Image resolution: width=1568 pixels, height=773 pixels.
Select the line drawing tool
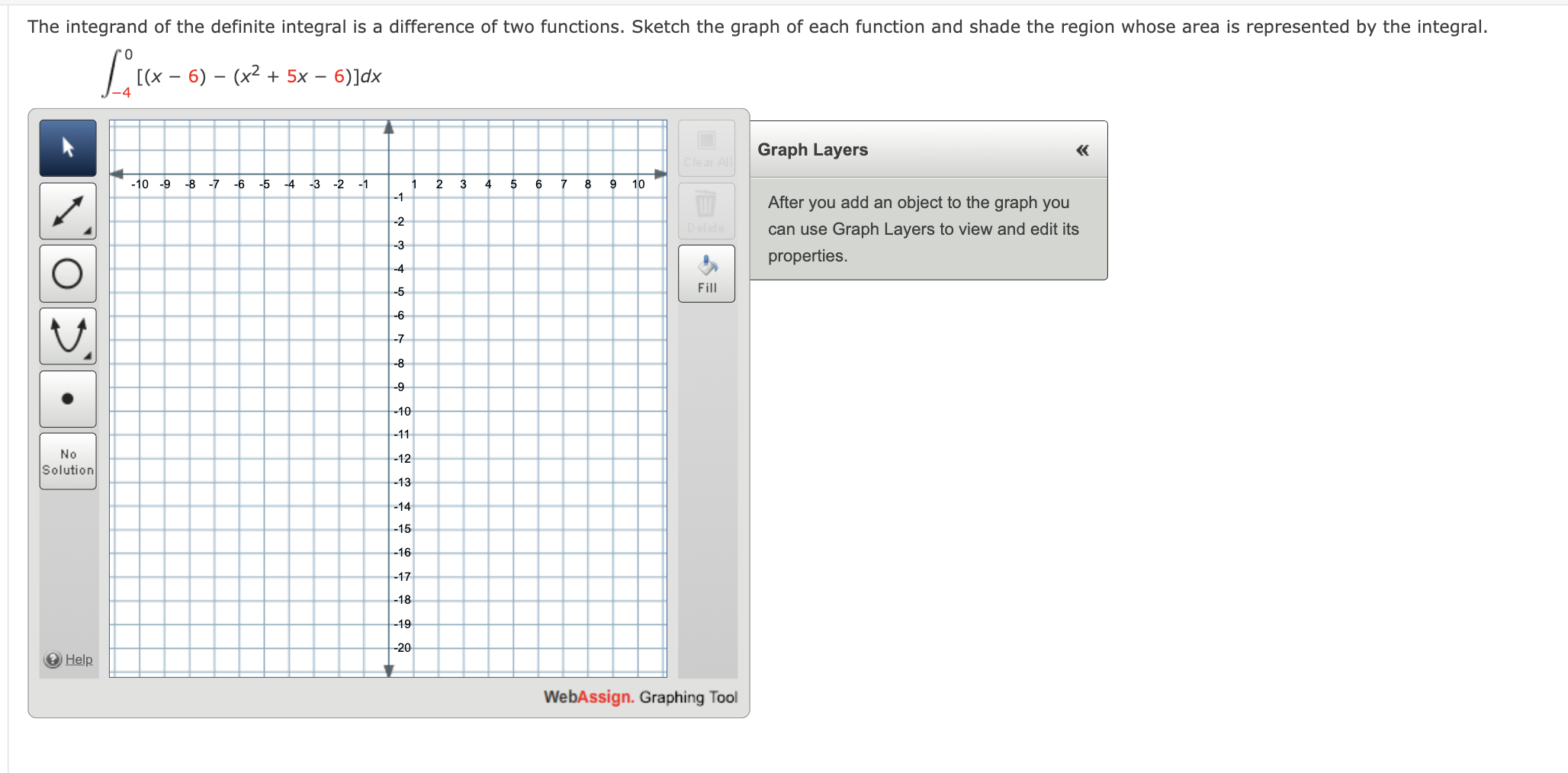(x=67, y=211)
